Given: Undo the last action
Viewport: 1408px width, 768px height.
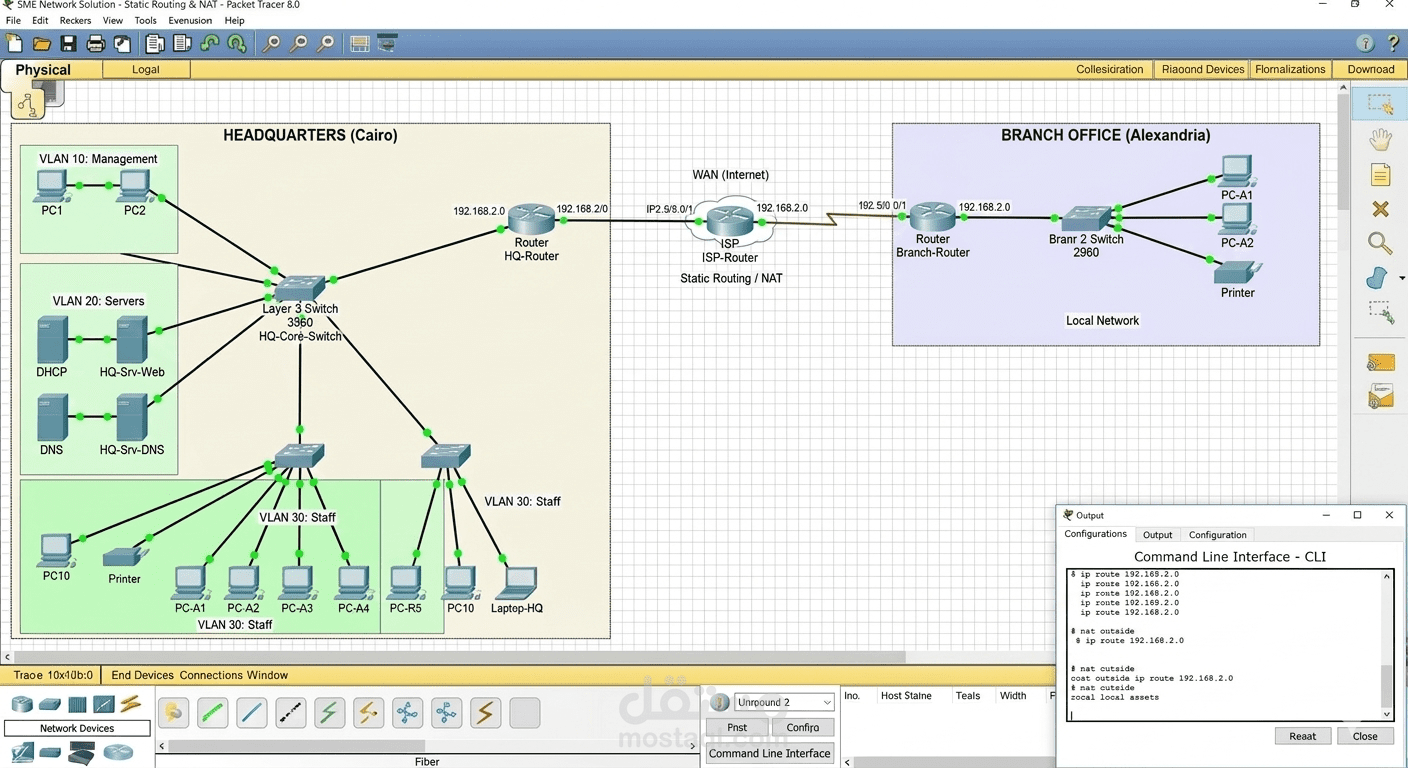Looking at the screenshot, I should [x=209, y=43].
